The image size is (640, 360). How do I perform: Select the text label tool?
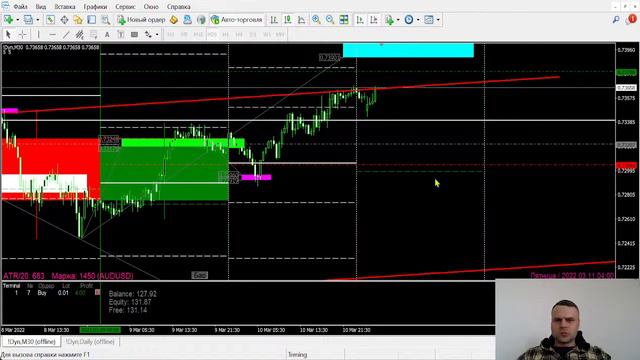(x=121, y=35)
